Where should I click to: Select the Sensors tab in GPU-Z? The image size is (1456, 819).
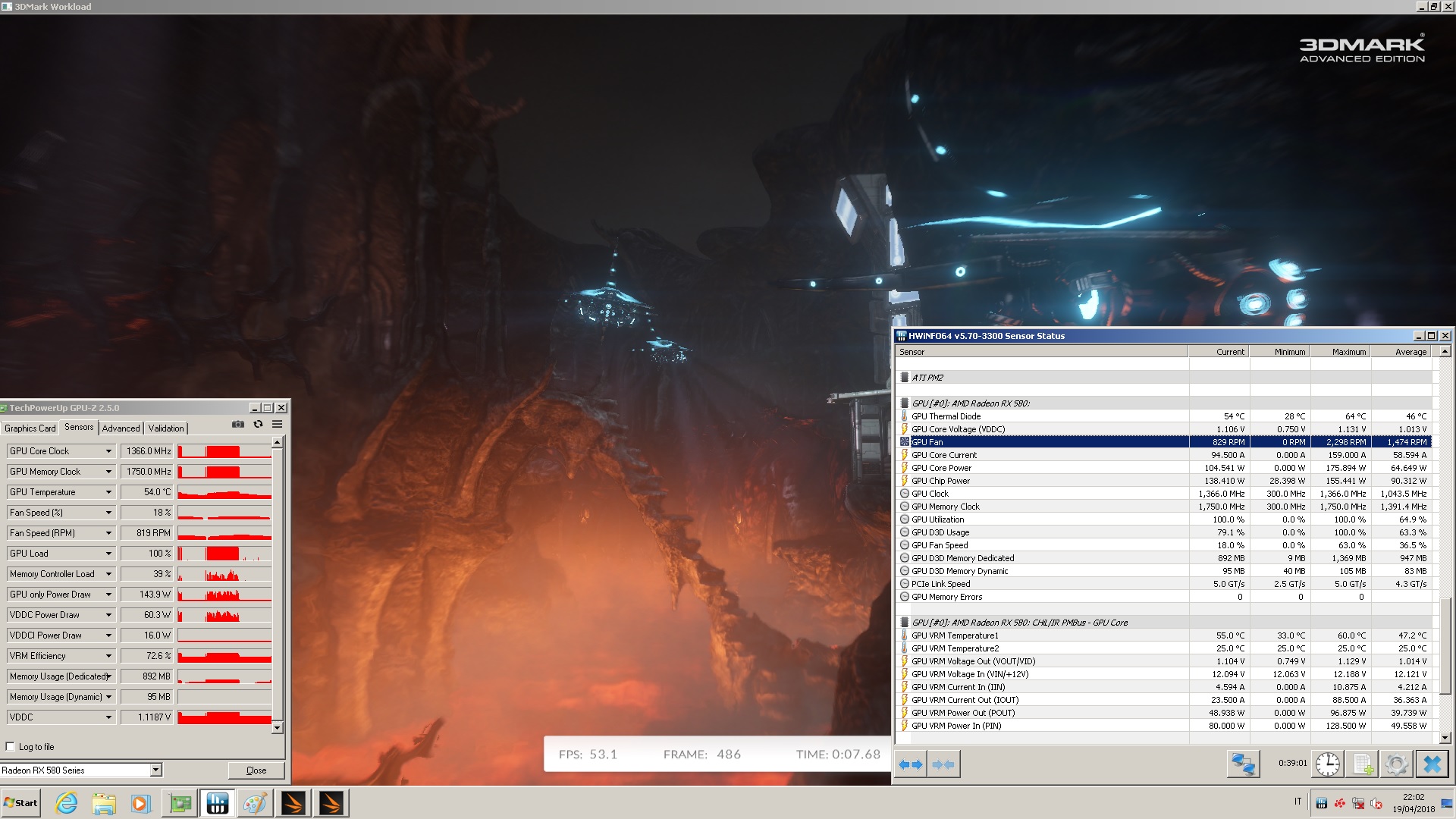click(79, 427)
